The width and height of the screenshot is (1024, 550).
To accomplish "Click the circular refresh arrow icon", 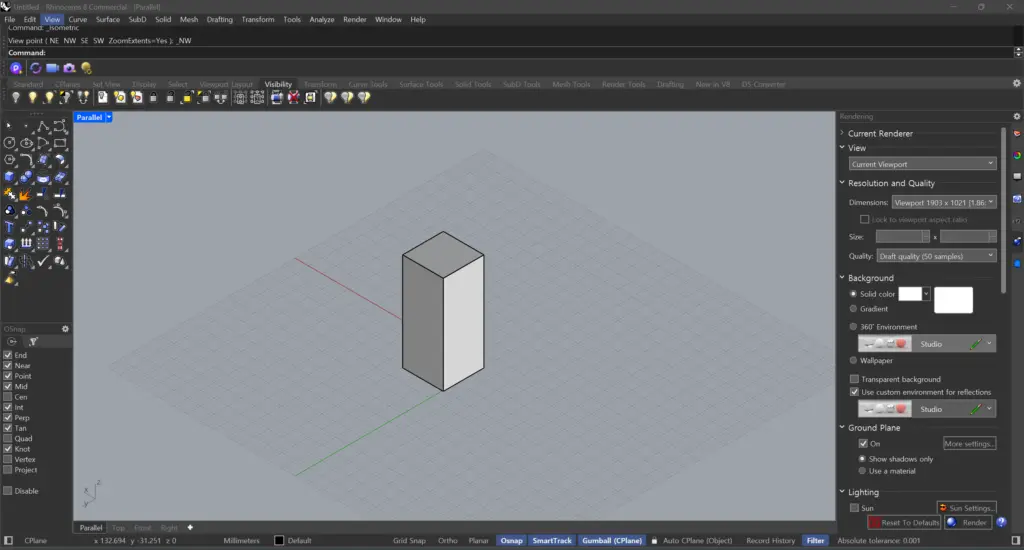I will [x=35, y=68].
